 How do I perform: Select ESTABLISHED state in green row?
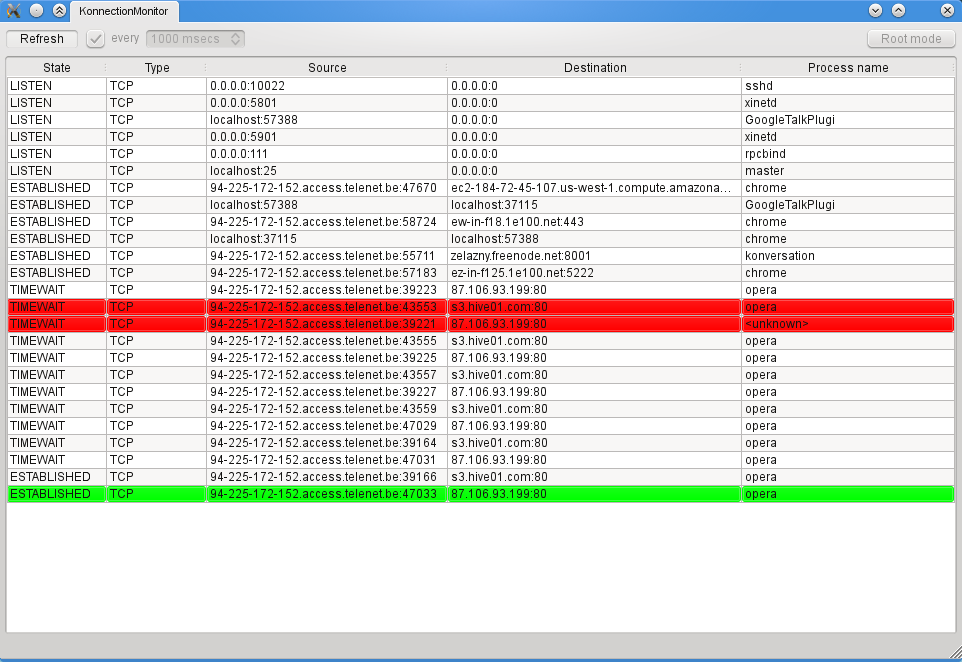[56, 494]
